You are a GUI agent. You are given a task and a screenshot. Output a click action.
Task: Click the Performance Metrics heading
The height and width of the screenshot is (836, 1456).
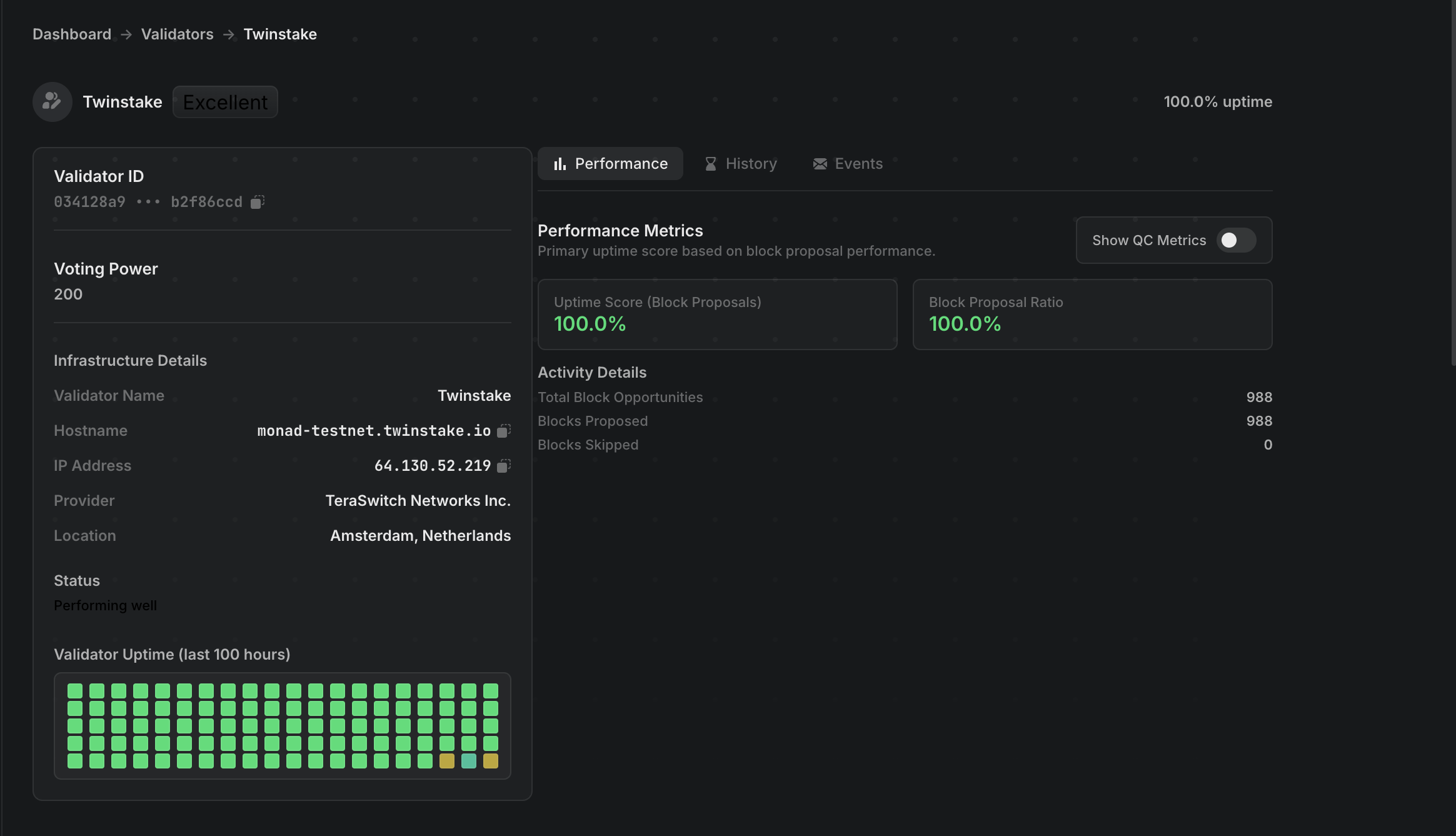click(x=620, y=231)
